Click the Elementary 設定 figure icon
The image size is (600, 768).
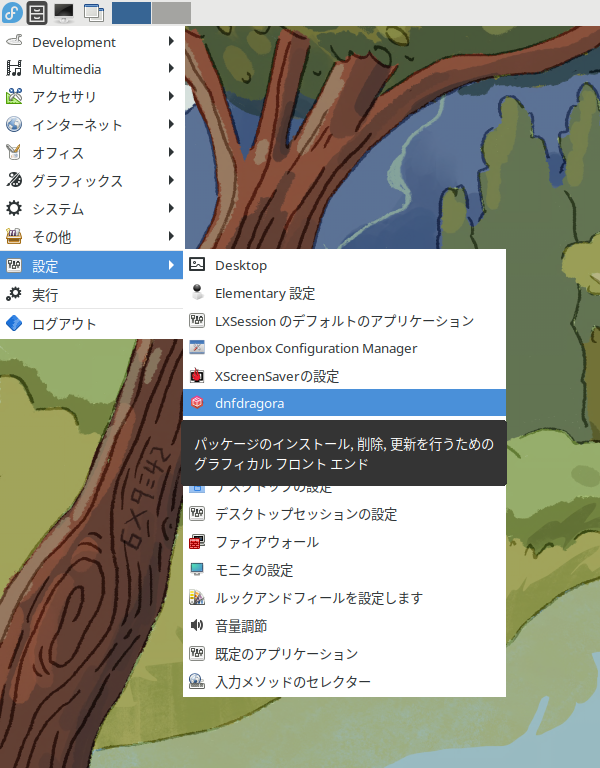[197, 292]
